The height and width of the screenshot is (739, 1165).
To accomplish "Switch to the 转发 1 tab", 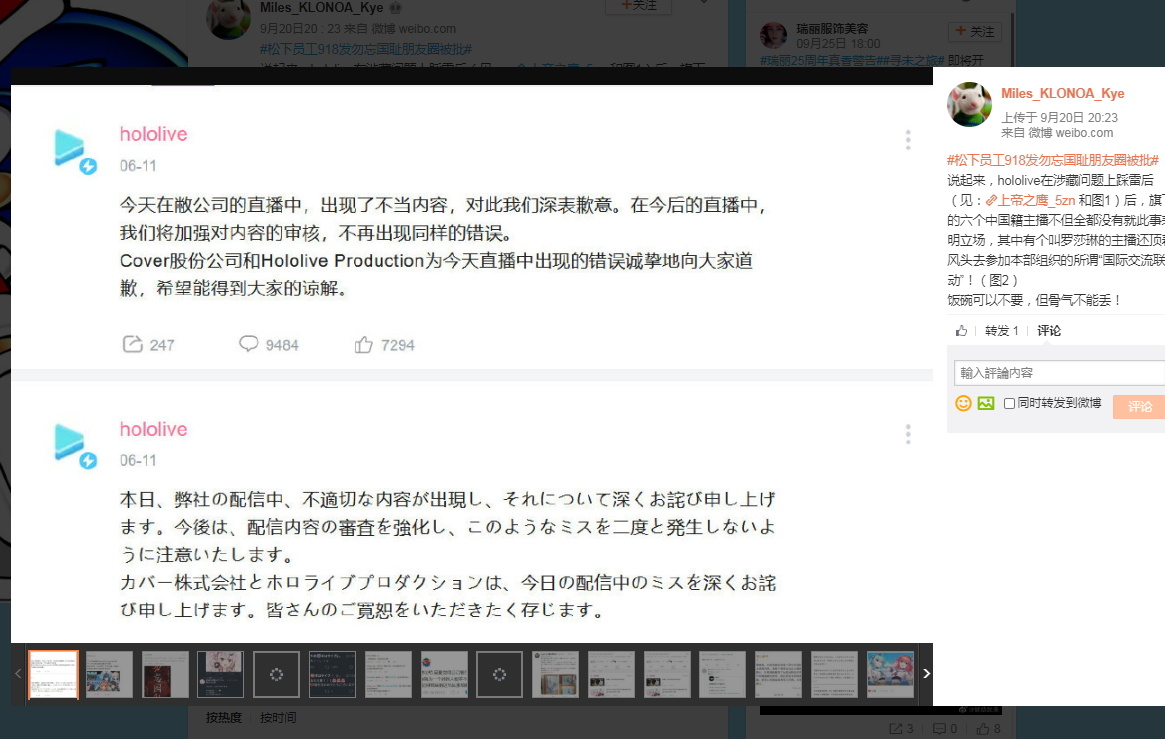I will [x=1002, y=331].
